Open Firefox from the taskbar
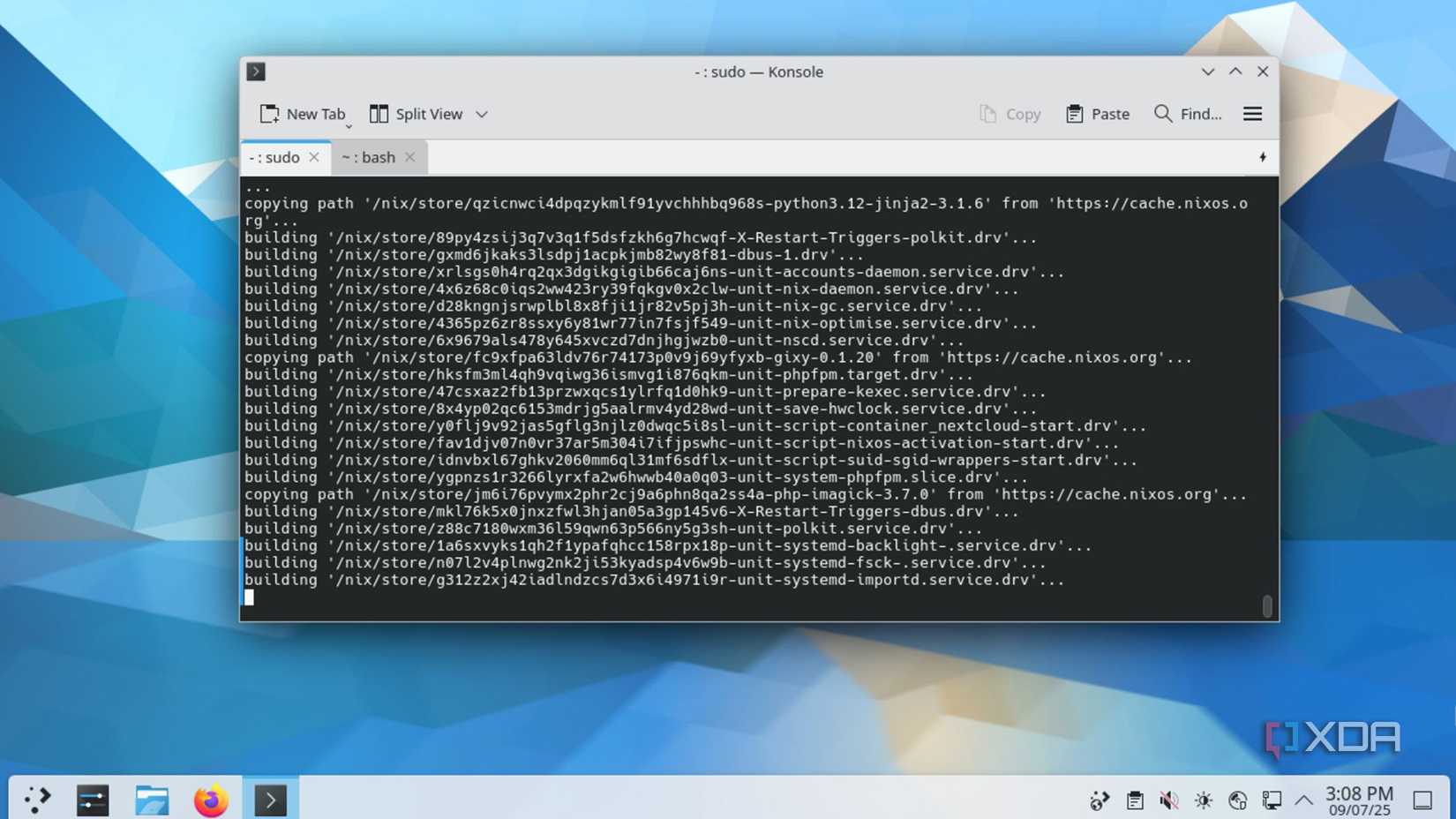 pyautogui.click(x=212, y=800)
